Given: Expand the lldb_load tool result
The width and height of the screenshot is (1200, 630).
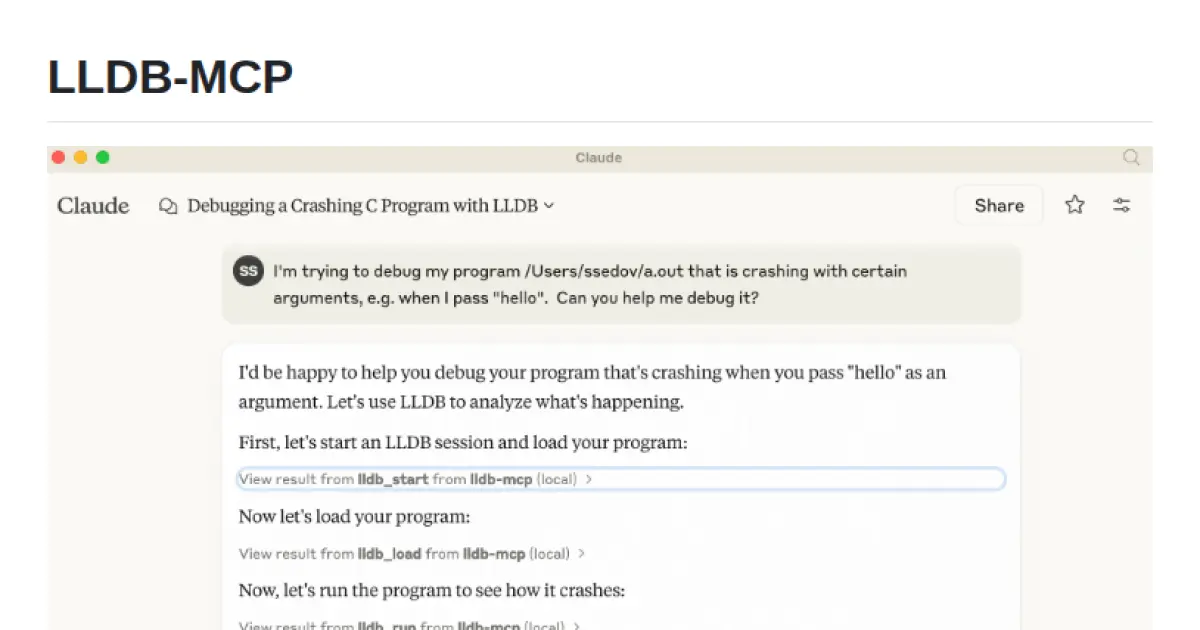Looking at the screenshot, I should (411, 553).
